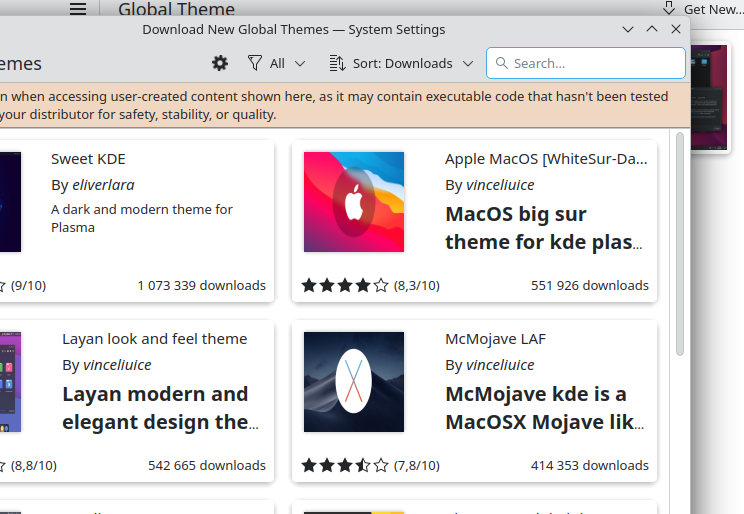Click the filter funnel icon
Viewport: 744px width, 514px height.
coord(255,63)
